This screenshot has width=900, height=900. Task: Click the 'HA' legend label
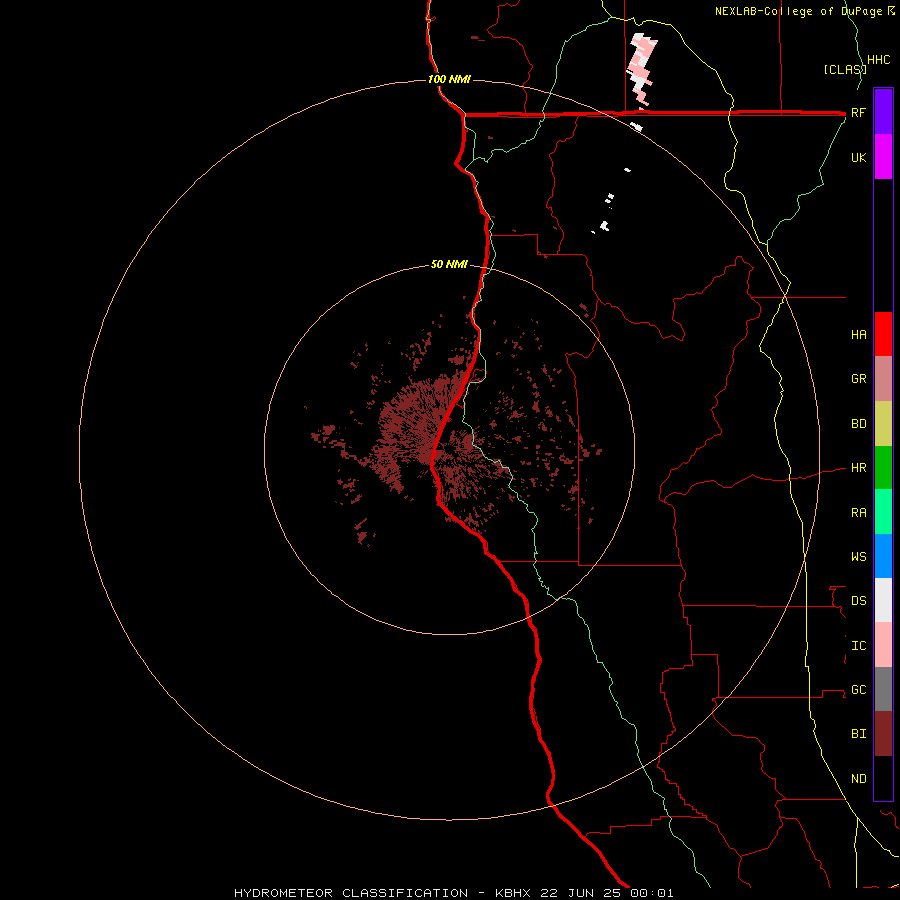(x=858, y=334)
